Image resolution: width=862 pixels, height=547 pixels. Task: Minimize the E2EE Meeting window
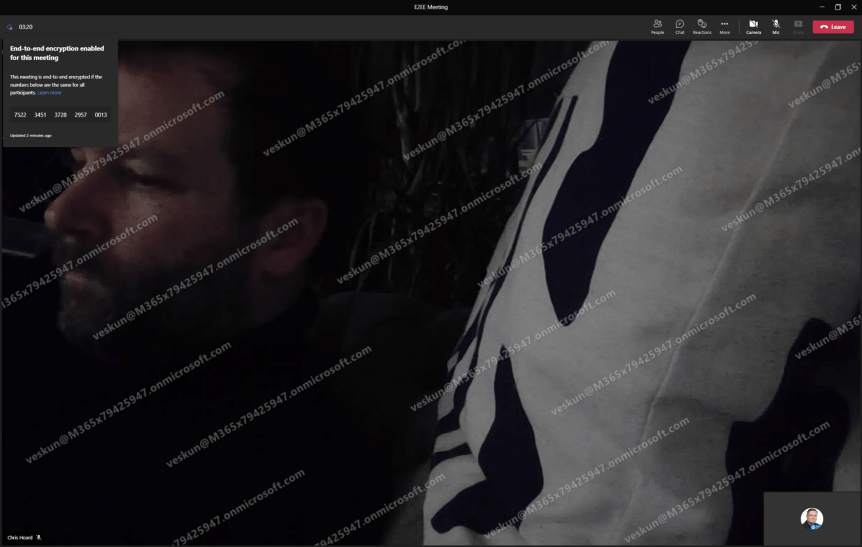[821, 7]
